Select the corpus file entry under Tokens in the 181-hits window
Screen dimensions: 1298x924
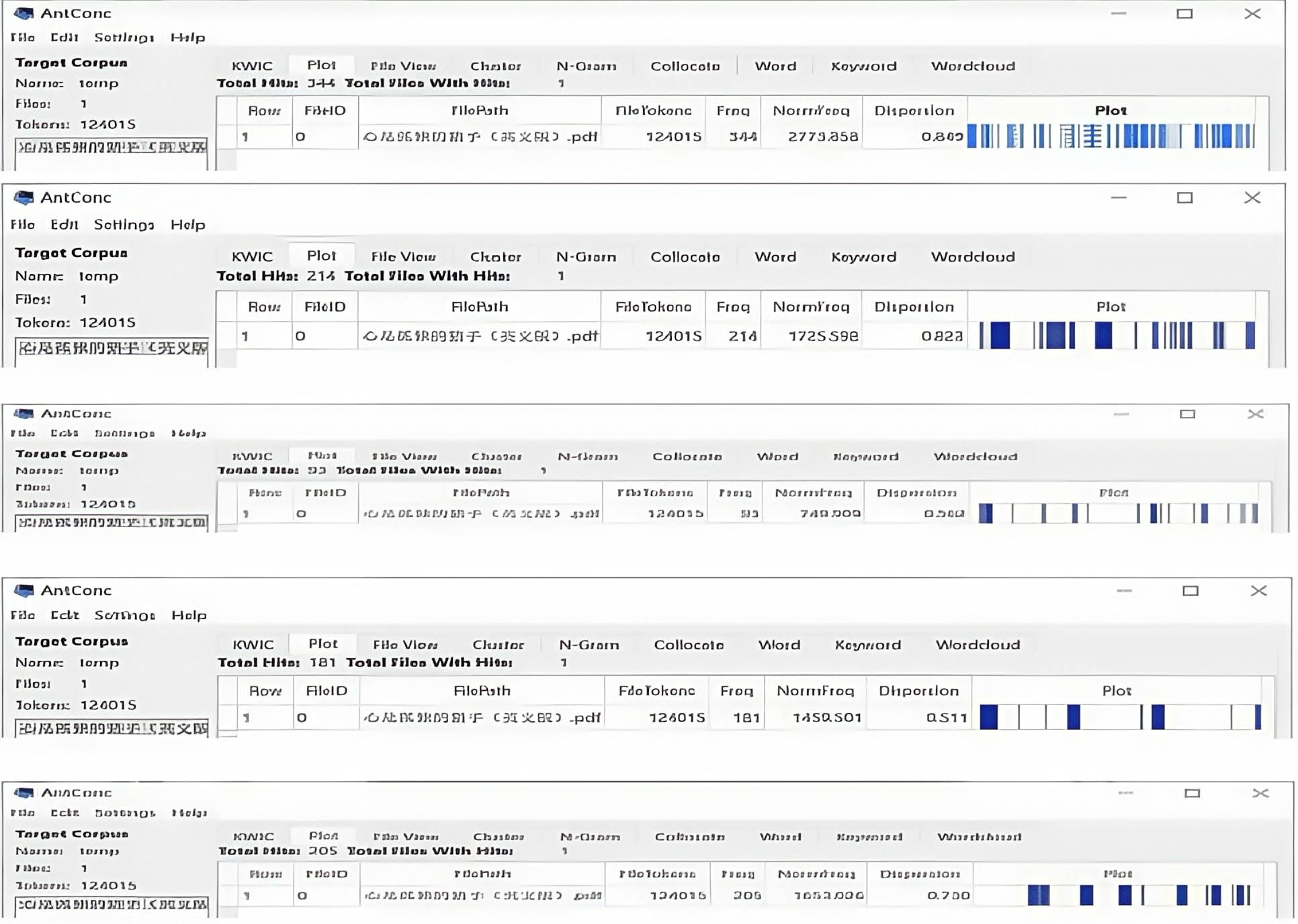point(112,728)
